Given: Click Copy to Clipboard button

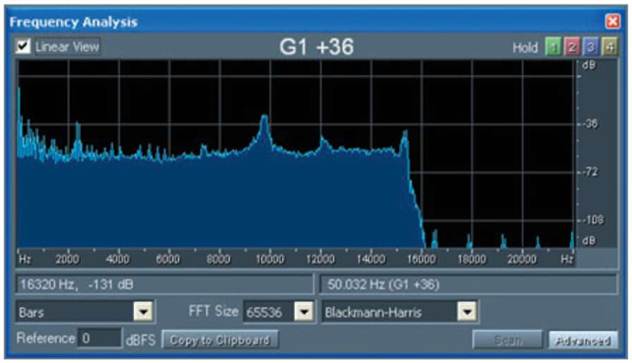Looking at the screenshot, I should [x=220, y=340].
